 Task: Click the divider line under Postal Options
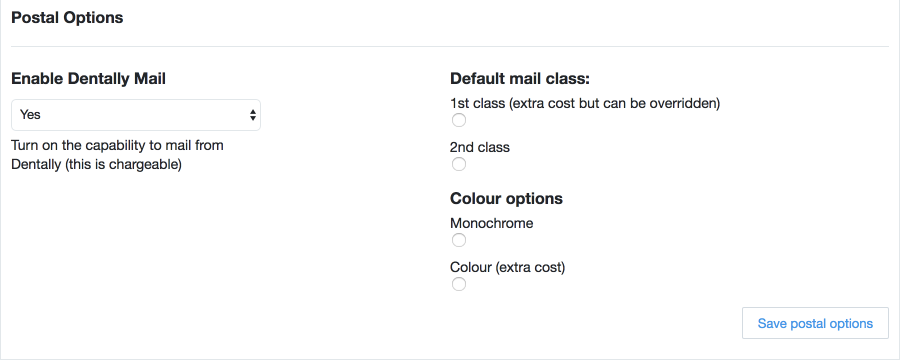click(x=450, y=47)
